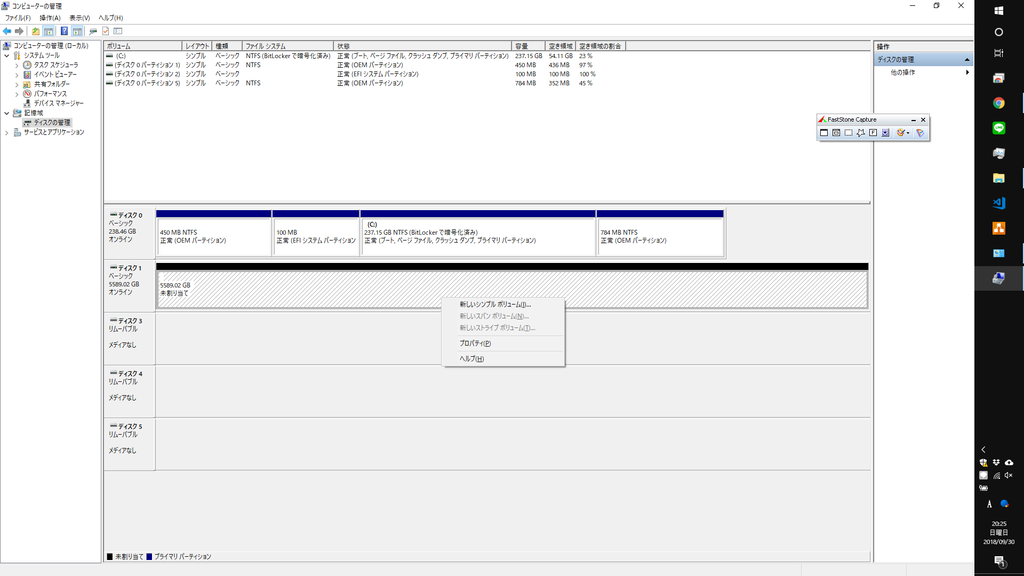
Task: Click the disk view settings toolbar icon
Action: point(118,31)
